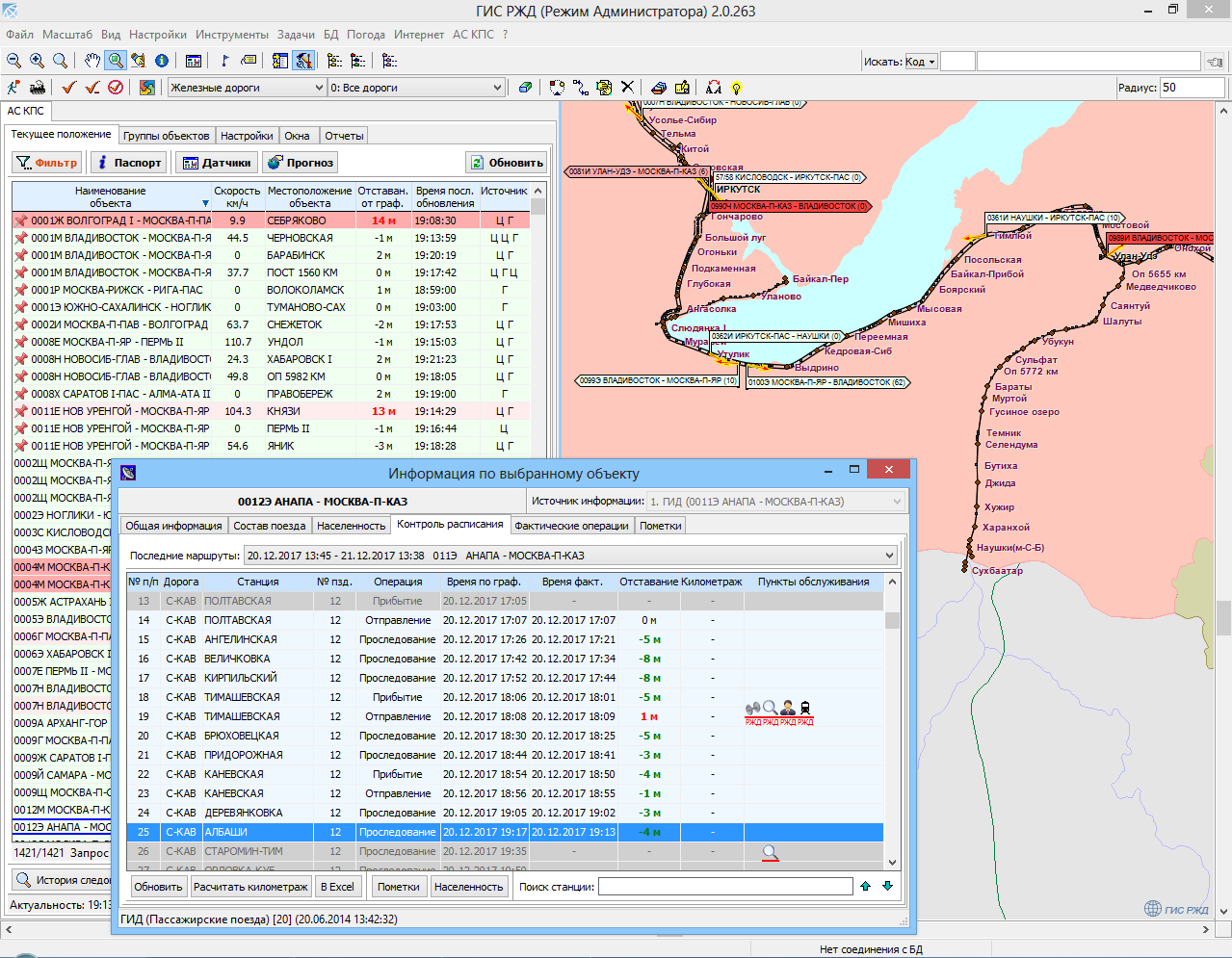
Task: Click the yellow light bulb icon
Action: coord(737,88)
